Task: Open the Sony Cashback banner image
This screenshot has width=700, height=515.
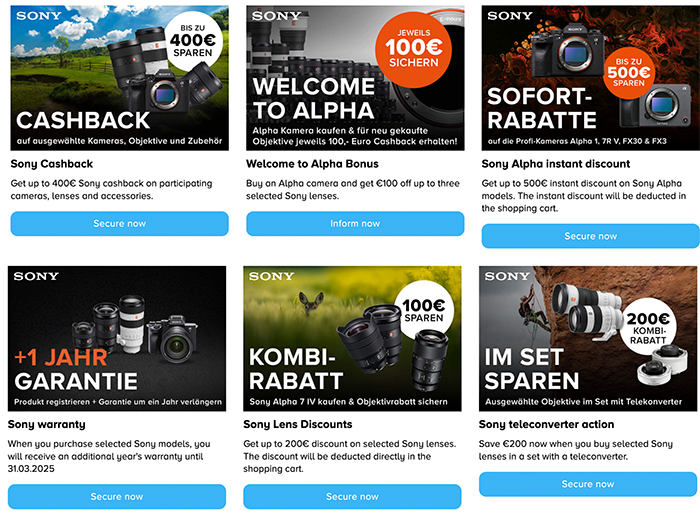Action: [x=120, y=78]
